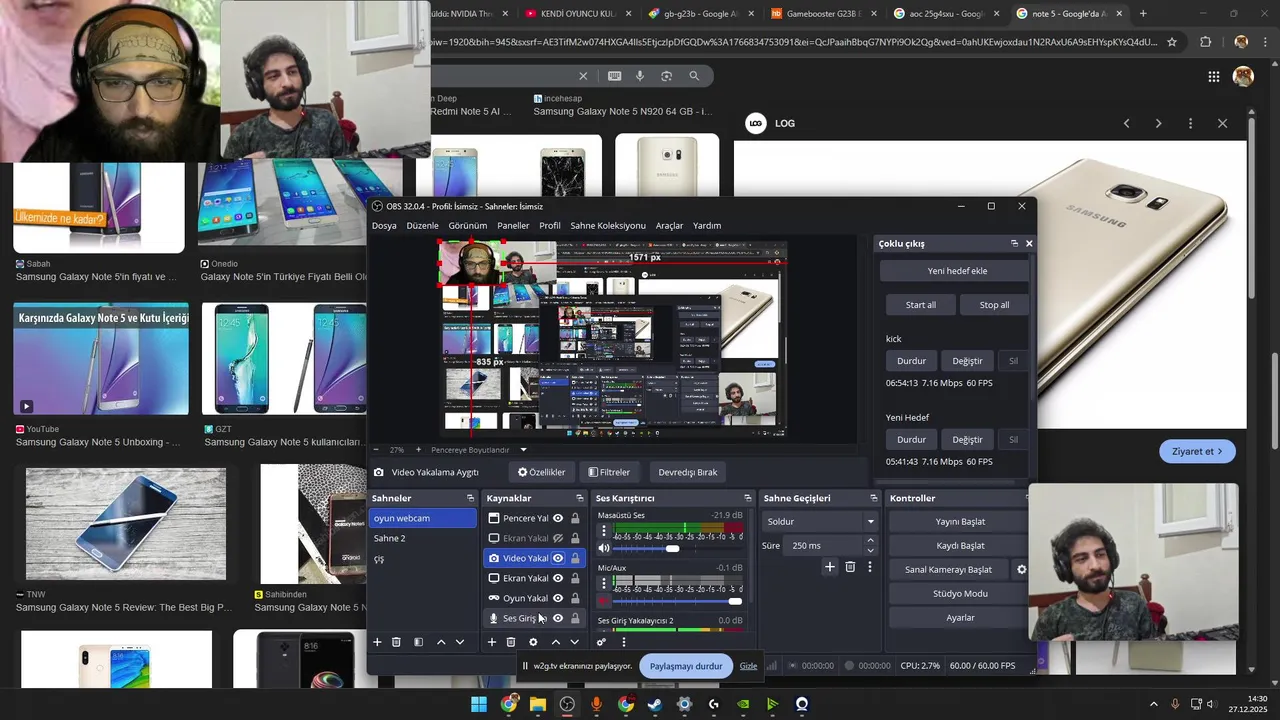1280x720 pixels.
Task: Open Masaüstü Ses three-dot options
Action: [x=603, y=532]
